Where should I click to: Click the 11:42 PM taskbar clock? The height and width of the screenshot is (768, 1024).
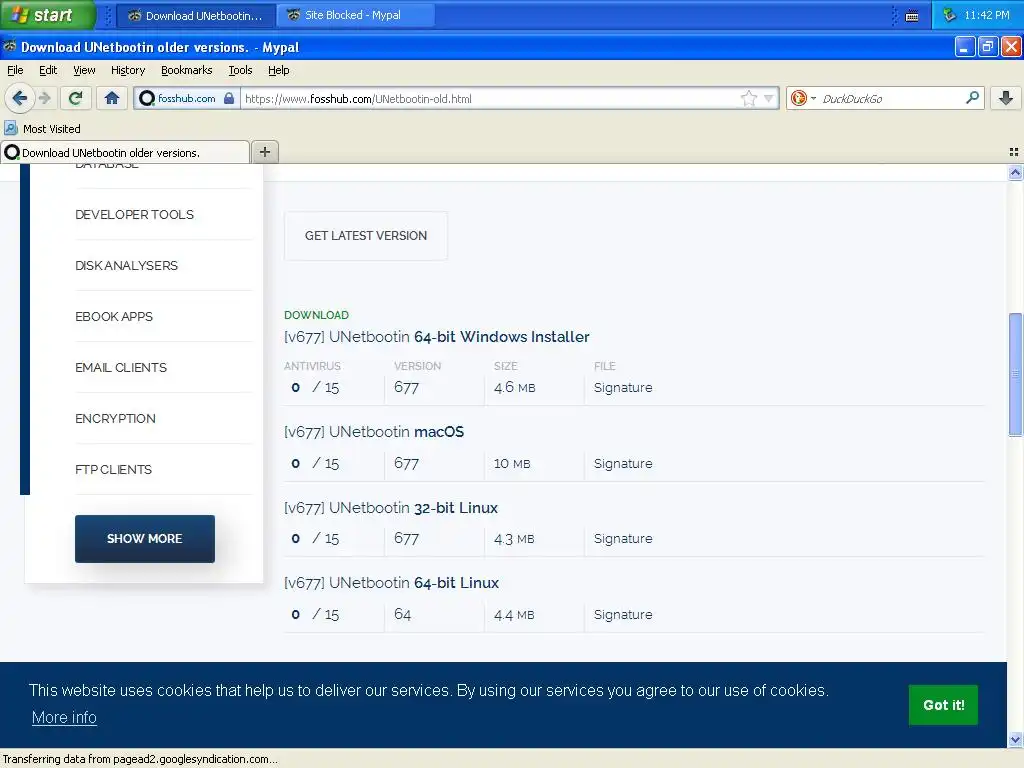point(987,15)
